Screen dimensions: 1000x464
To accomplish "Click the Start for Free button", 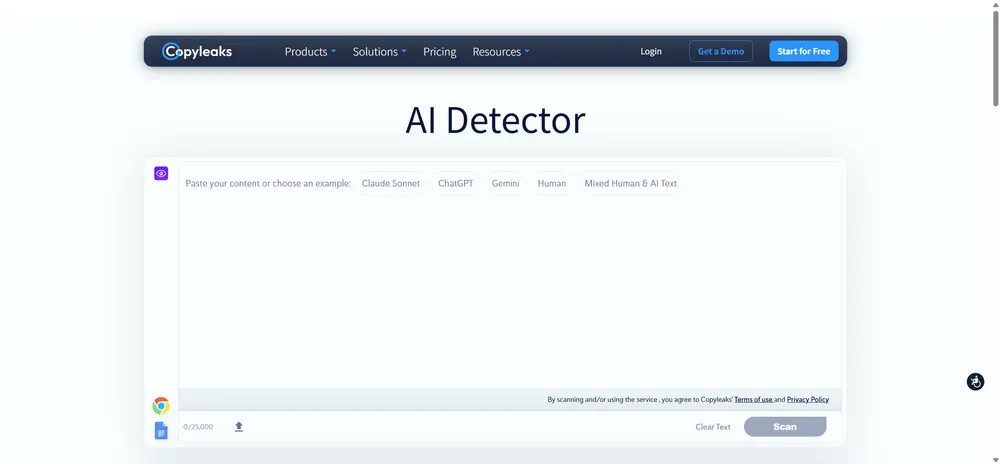I will pyautogui.click(x=804, y=51).
